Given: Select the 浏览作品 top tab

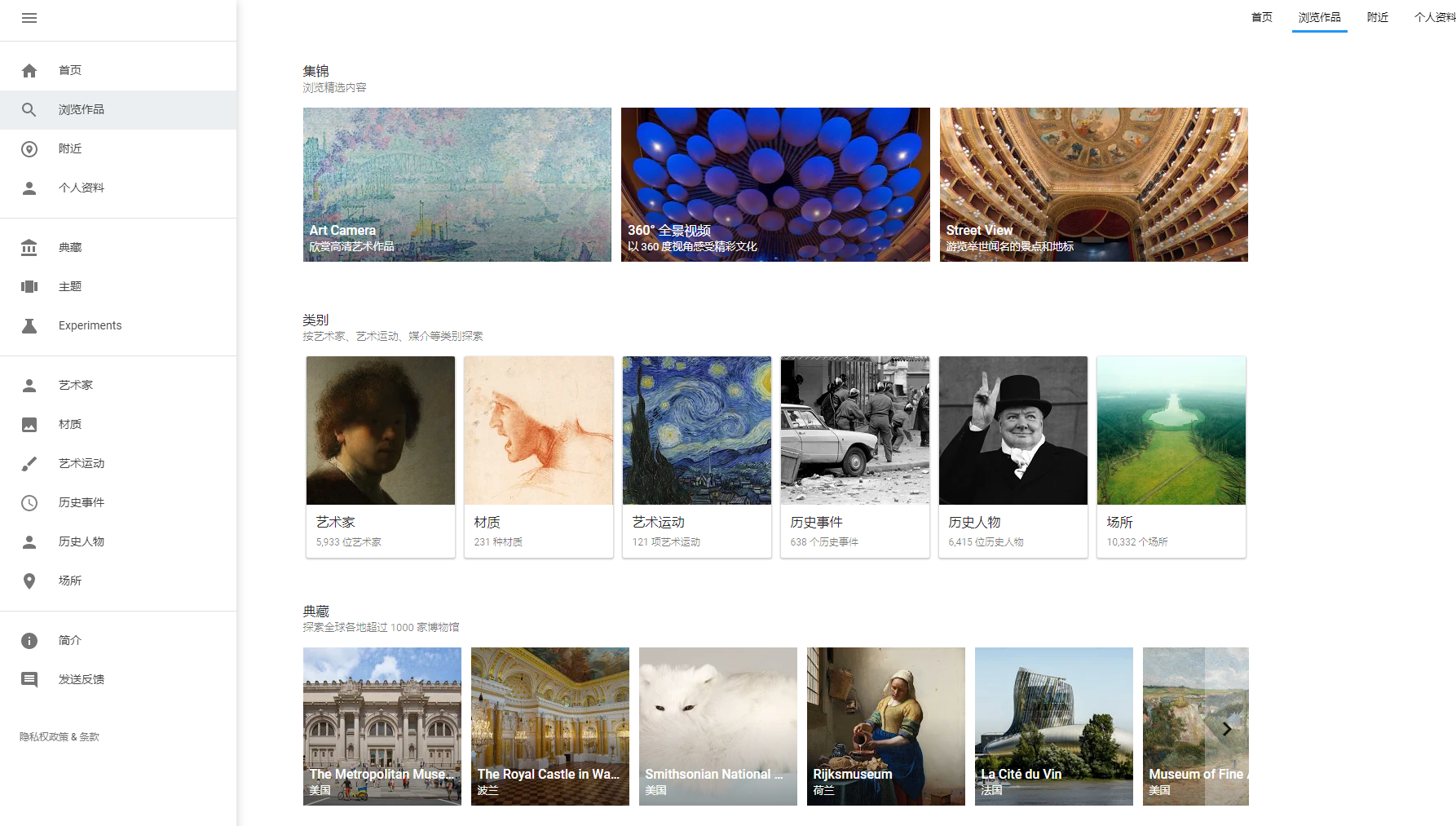Looking at the screenshot, I should click(1319, 17).
